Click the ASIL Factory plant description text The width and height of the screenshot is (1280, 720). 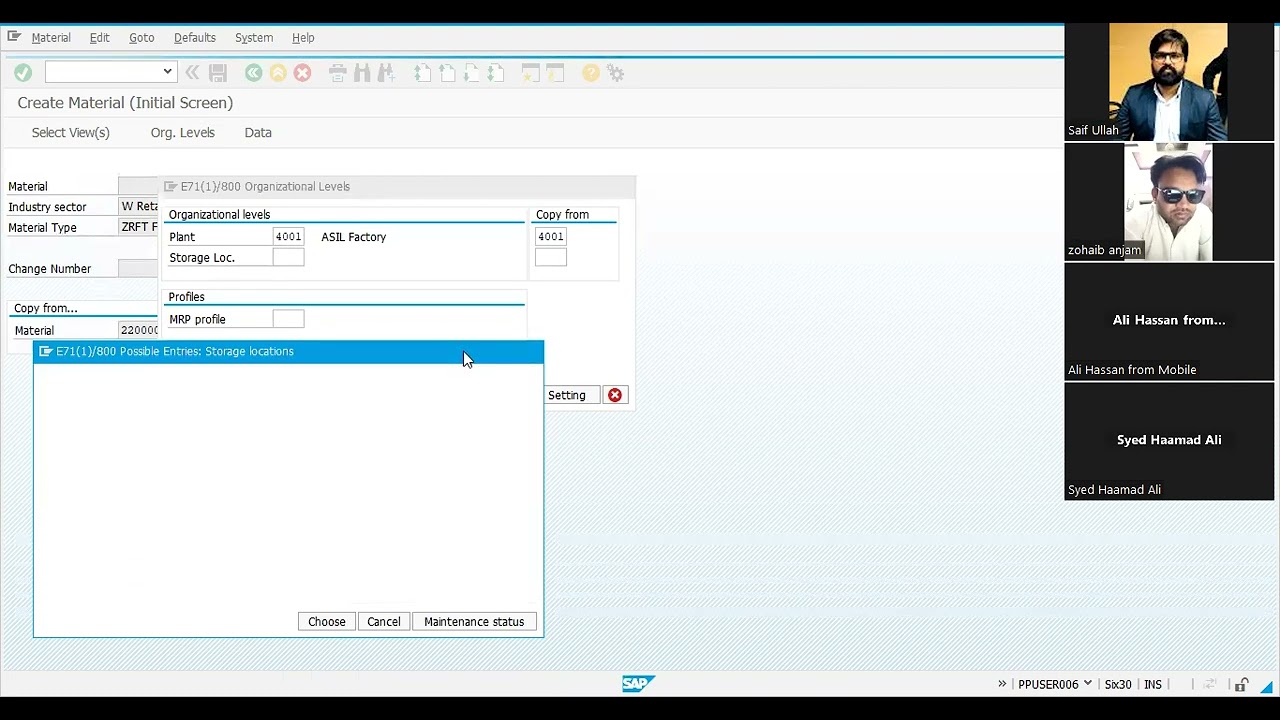(x=353, y=237)
